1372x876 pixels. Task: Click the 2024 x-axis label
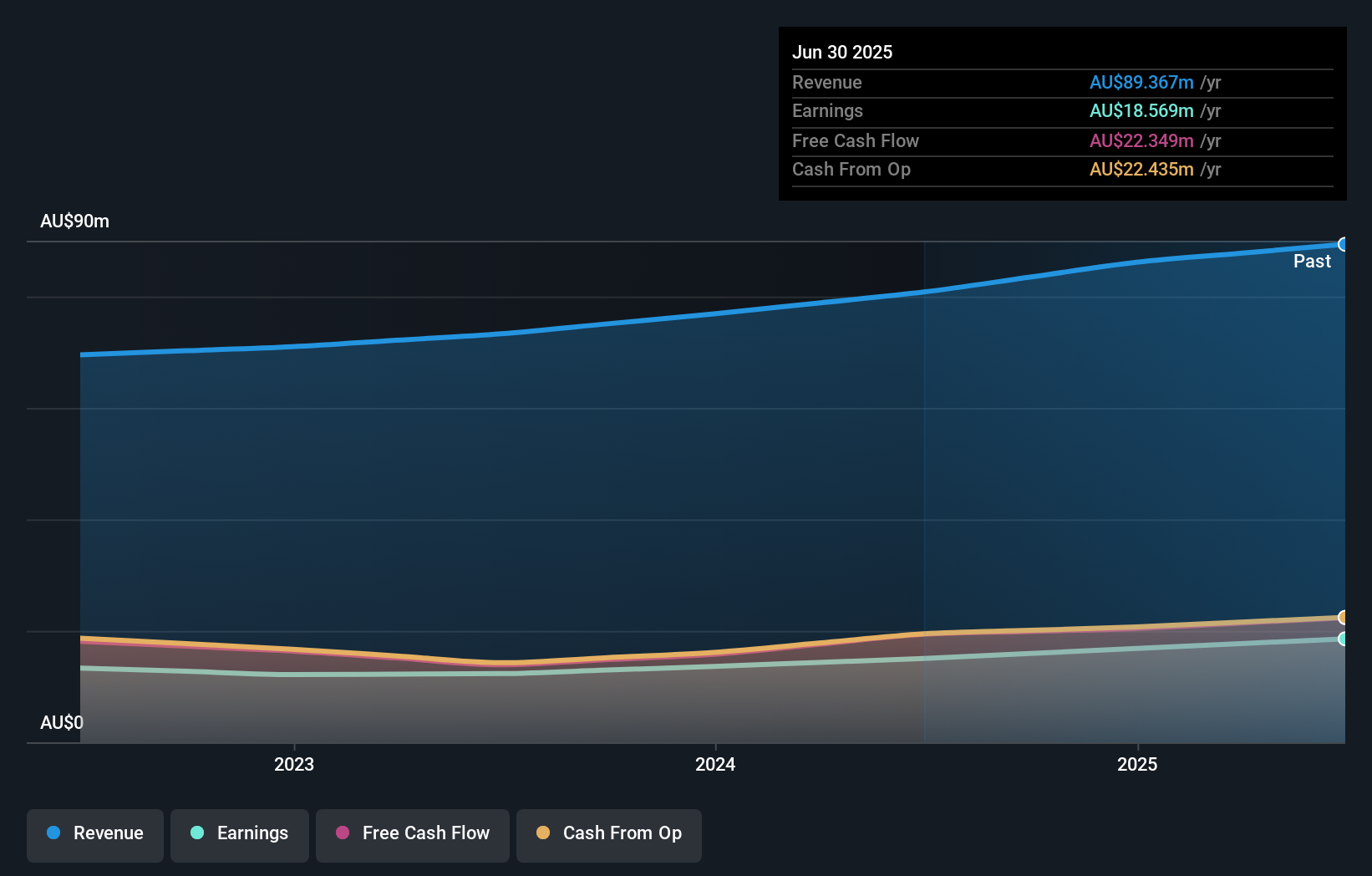point(715,764)
